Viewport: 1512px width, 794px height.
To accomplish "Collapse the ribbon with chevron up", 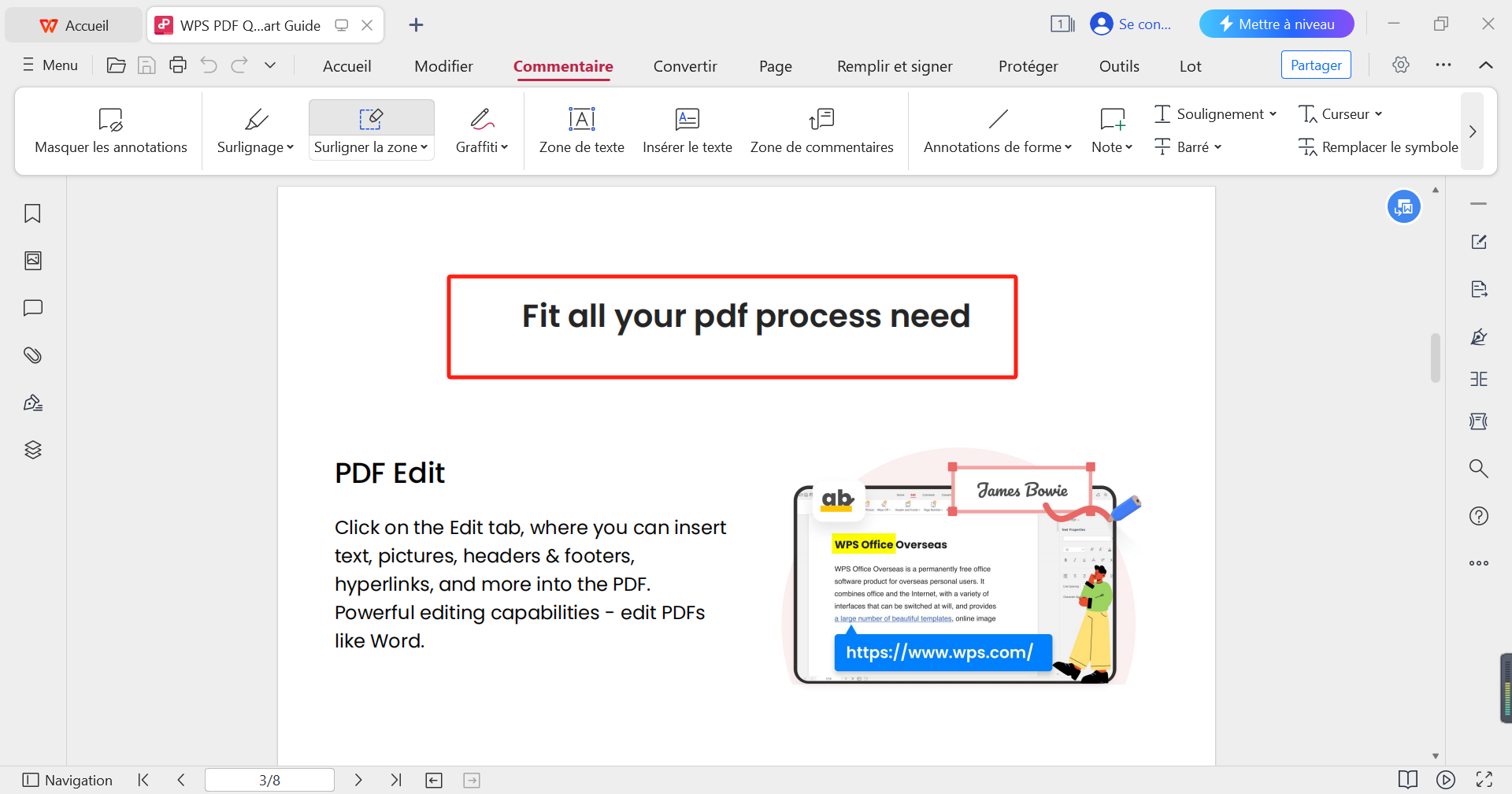I will click(1486, 65).
